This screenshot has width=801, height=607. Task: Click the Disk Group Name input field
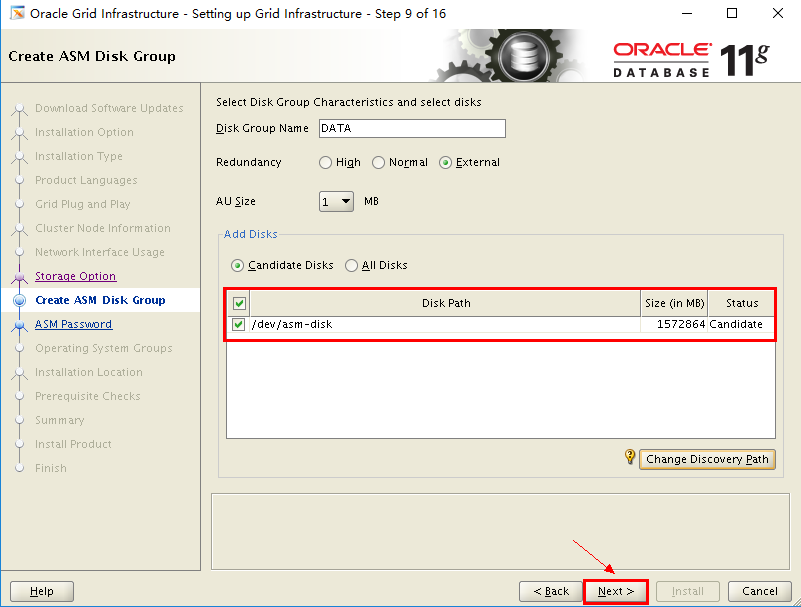(x=412, y=128)
